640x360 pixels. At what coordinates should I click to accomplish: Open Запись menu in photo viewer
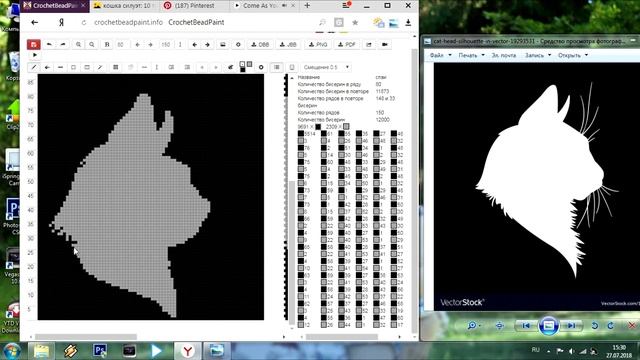pyautogui.click(x=537, y=55)
